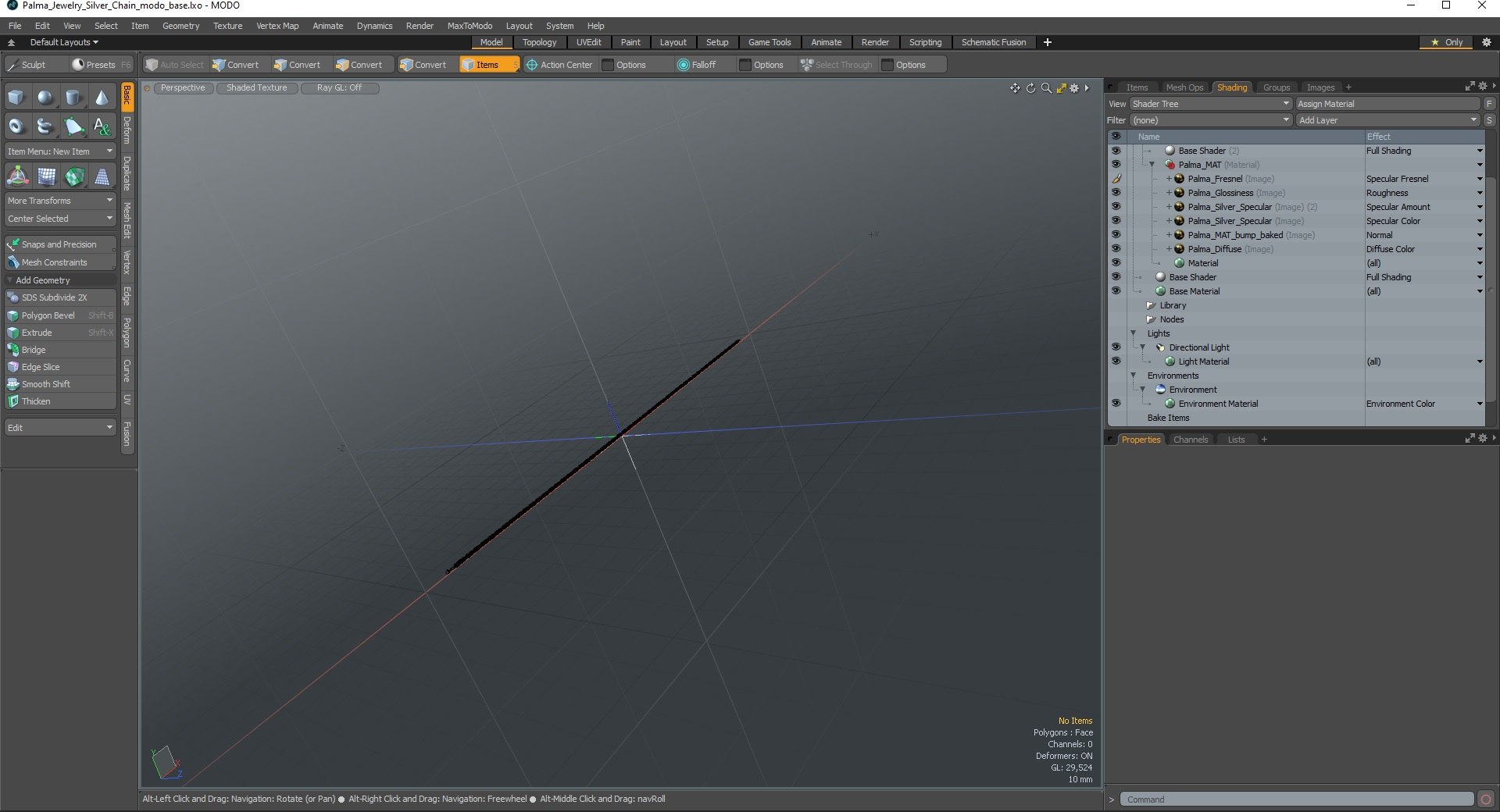Select the cone primitive tool icon

click(102, 98)
